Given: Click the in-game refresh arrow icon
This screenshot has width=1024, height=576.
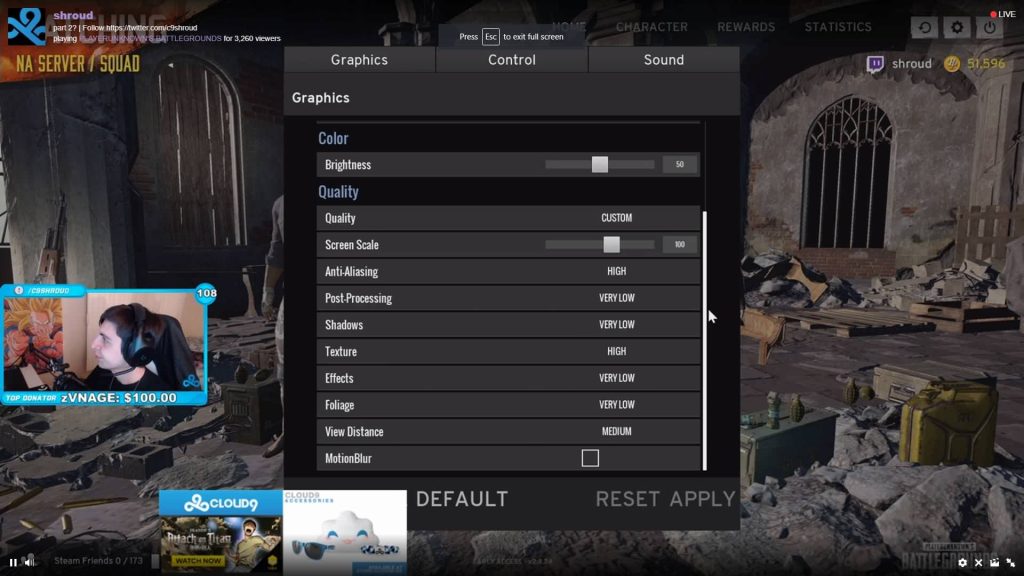Looking at the screenshot, I should pos(924,27).
